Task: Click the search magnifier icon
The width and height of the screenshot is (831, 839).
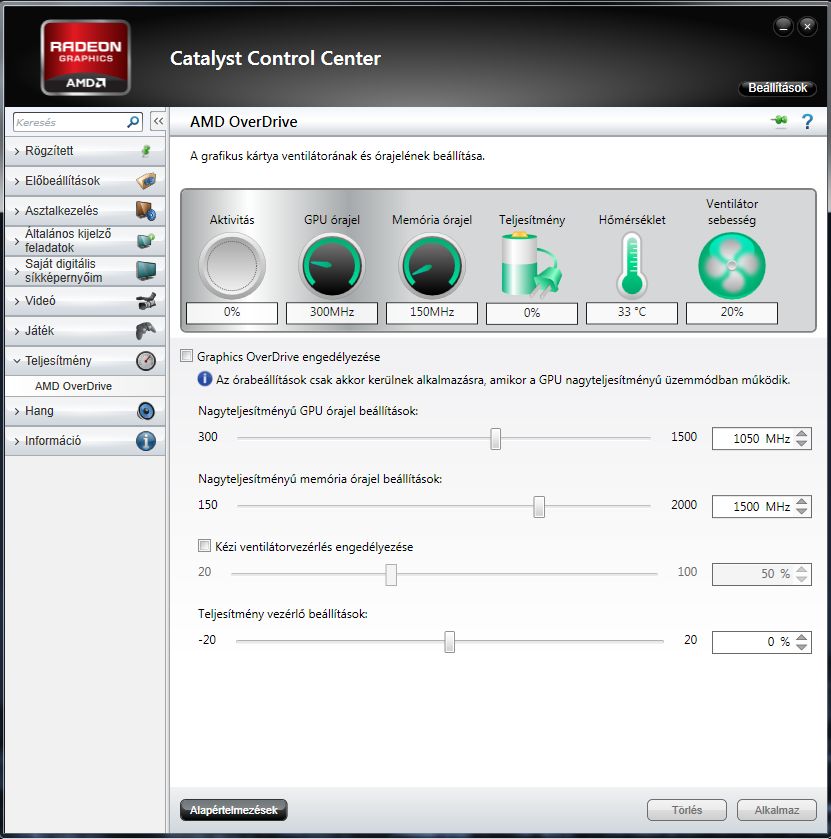Action: [x=133, y=122]
